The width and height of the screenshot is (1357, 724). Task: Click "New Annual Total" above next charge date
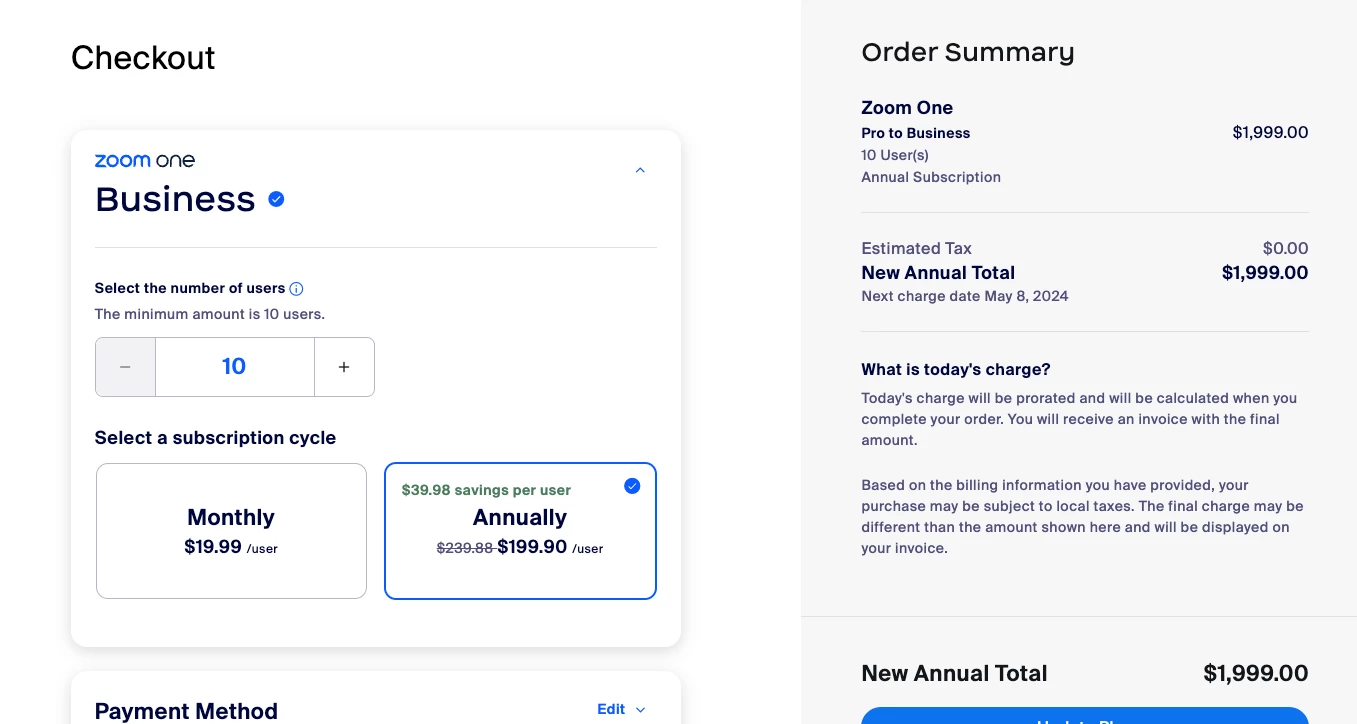938,273
